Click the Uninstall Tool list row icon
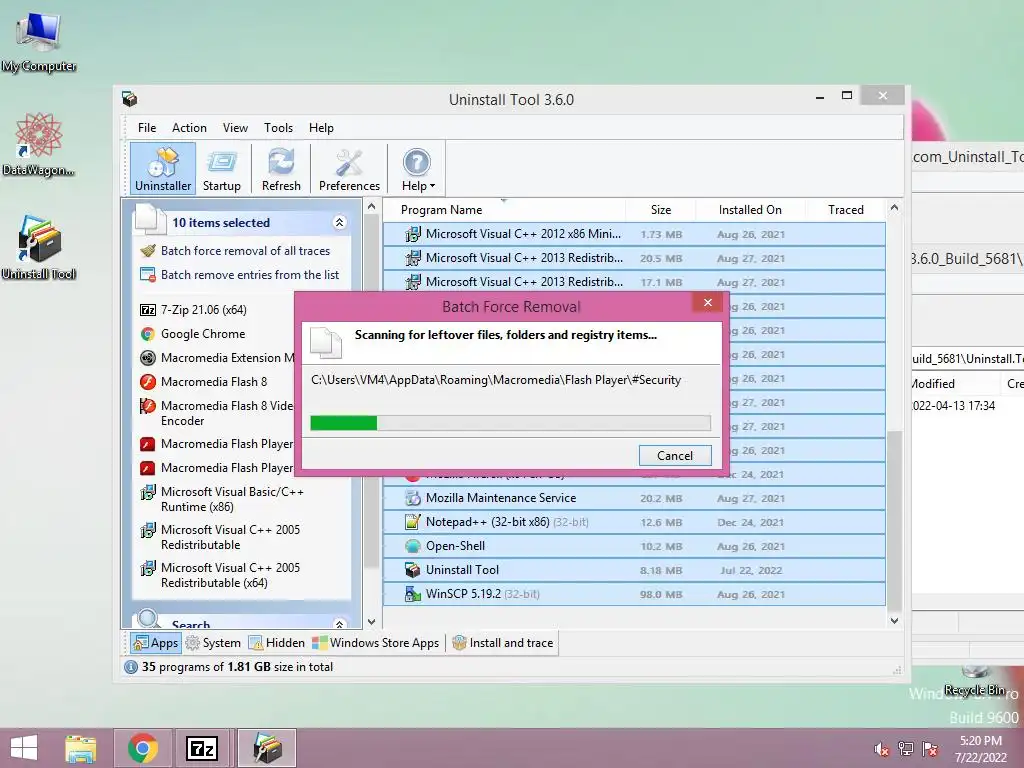 (x=413, y=570)
